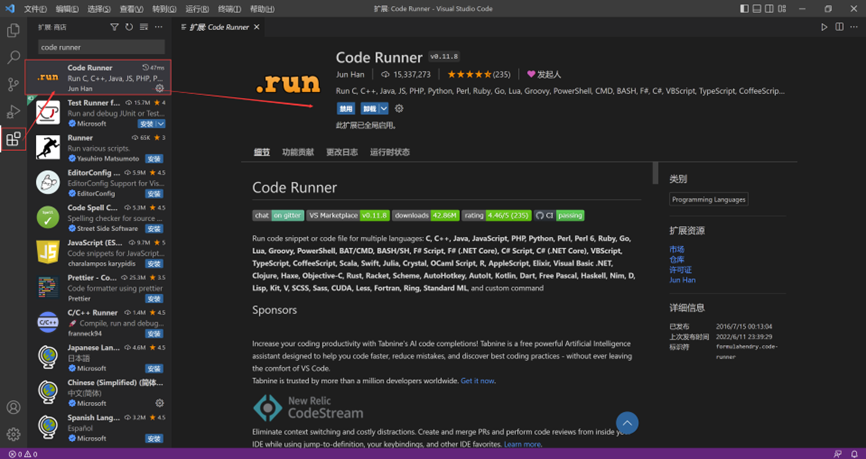Toggle the primary side bar layout icon
The image size is (866, 459).
744,9
